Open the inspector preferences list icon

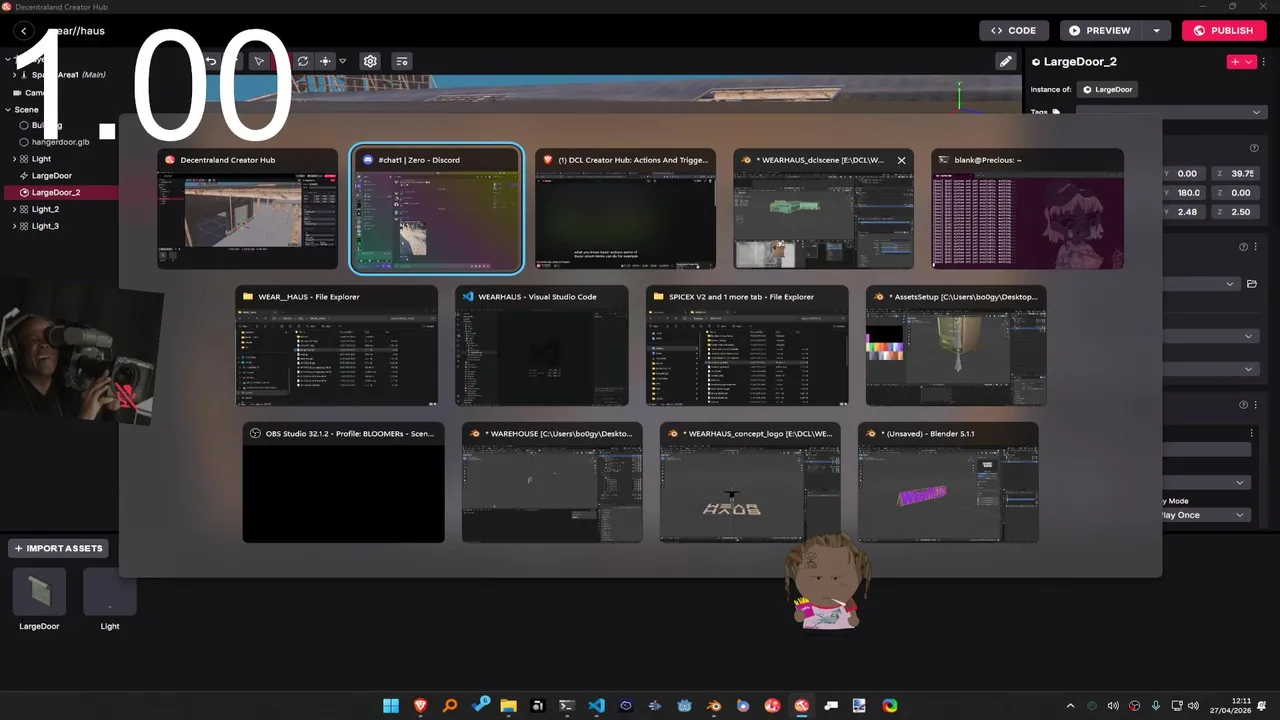402,61
